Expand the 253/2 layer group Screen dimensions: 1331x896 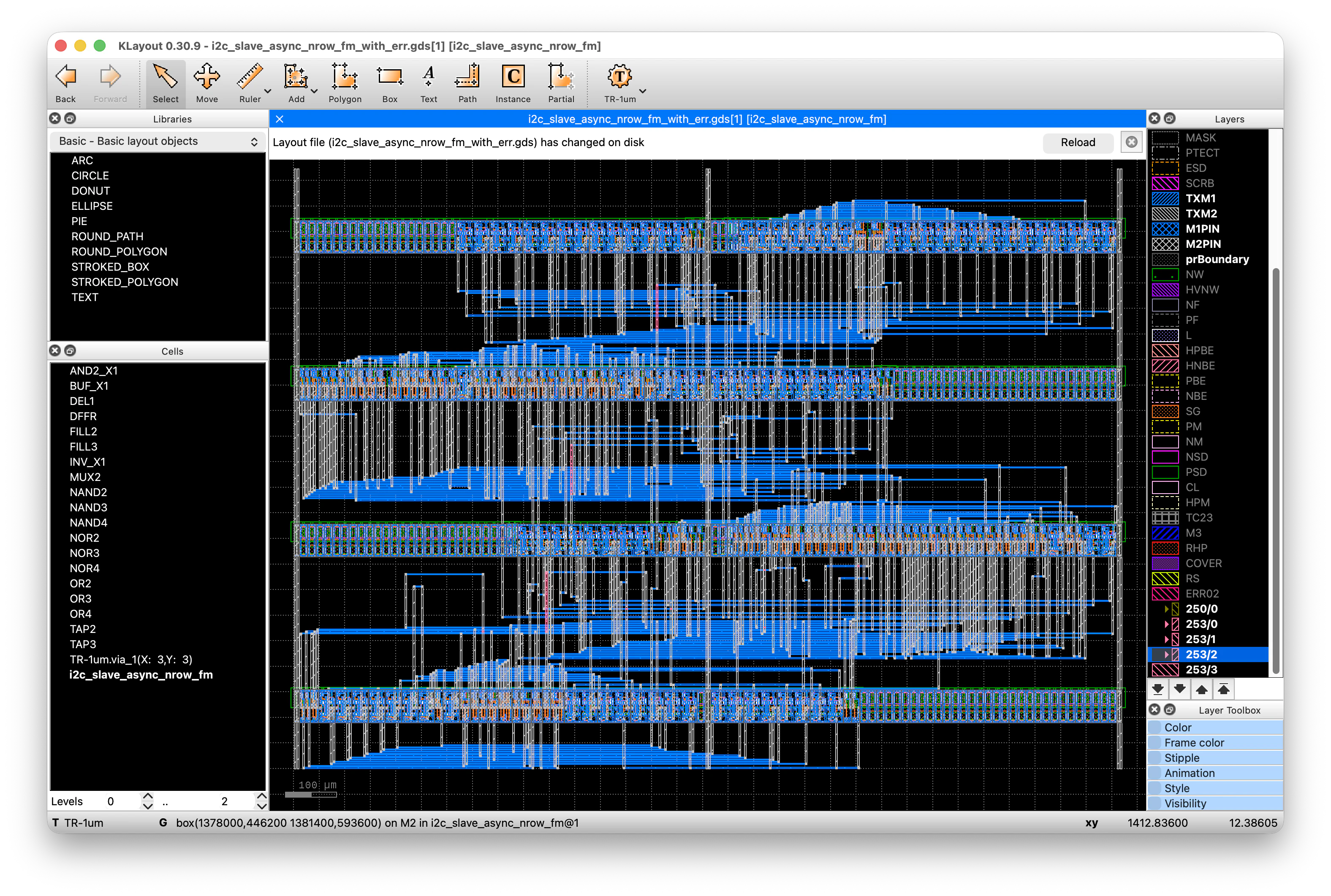(1166, 654)
